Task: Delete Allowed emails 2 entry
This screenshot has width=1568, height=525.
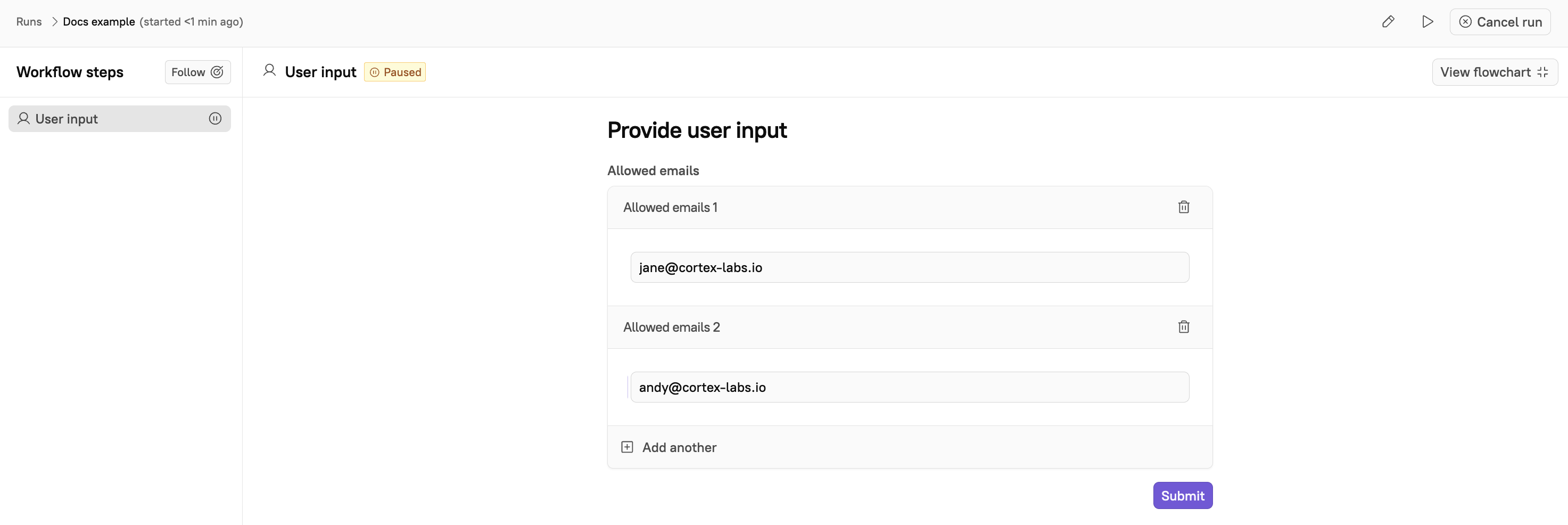Action: pos(1183,327)
